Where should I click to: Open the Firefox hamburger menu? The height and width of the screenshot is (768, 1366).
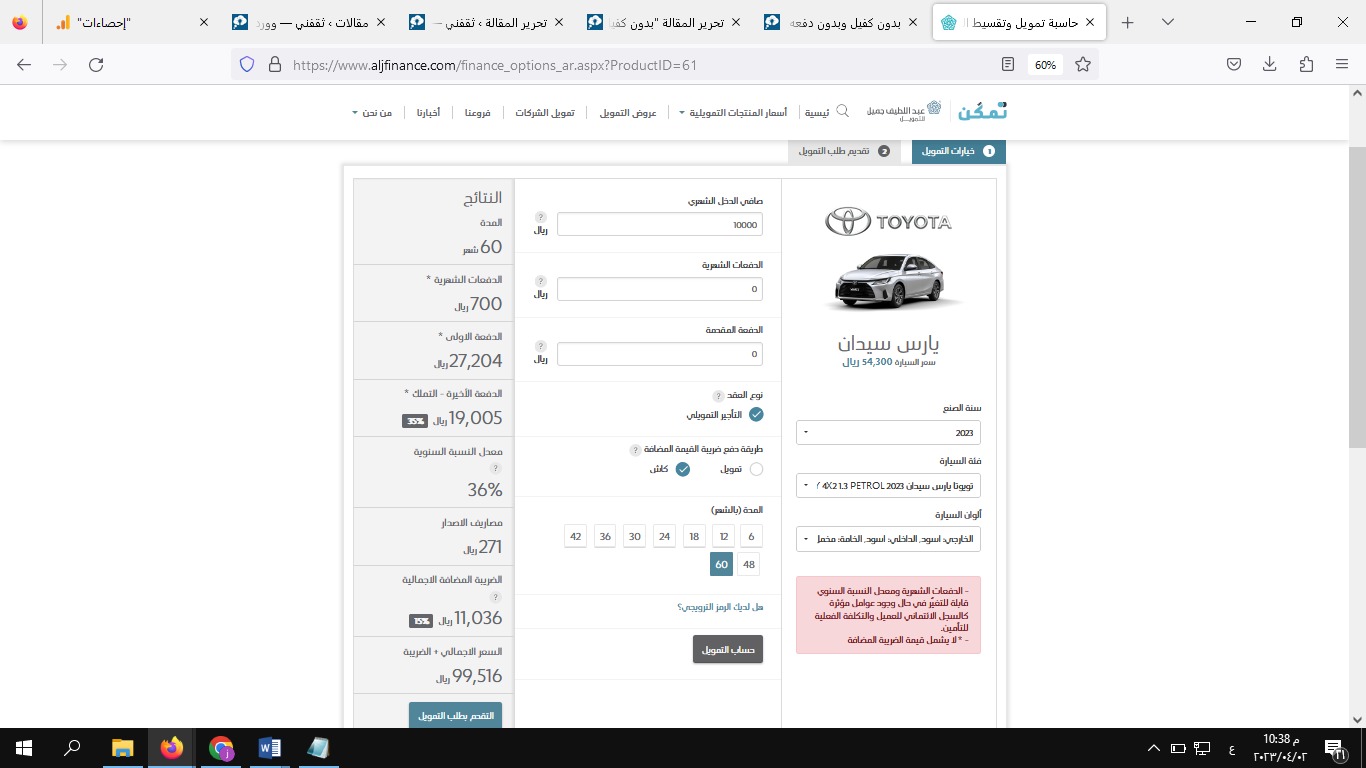tap(1342, 64)
